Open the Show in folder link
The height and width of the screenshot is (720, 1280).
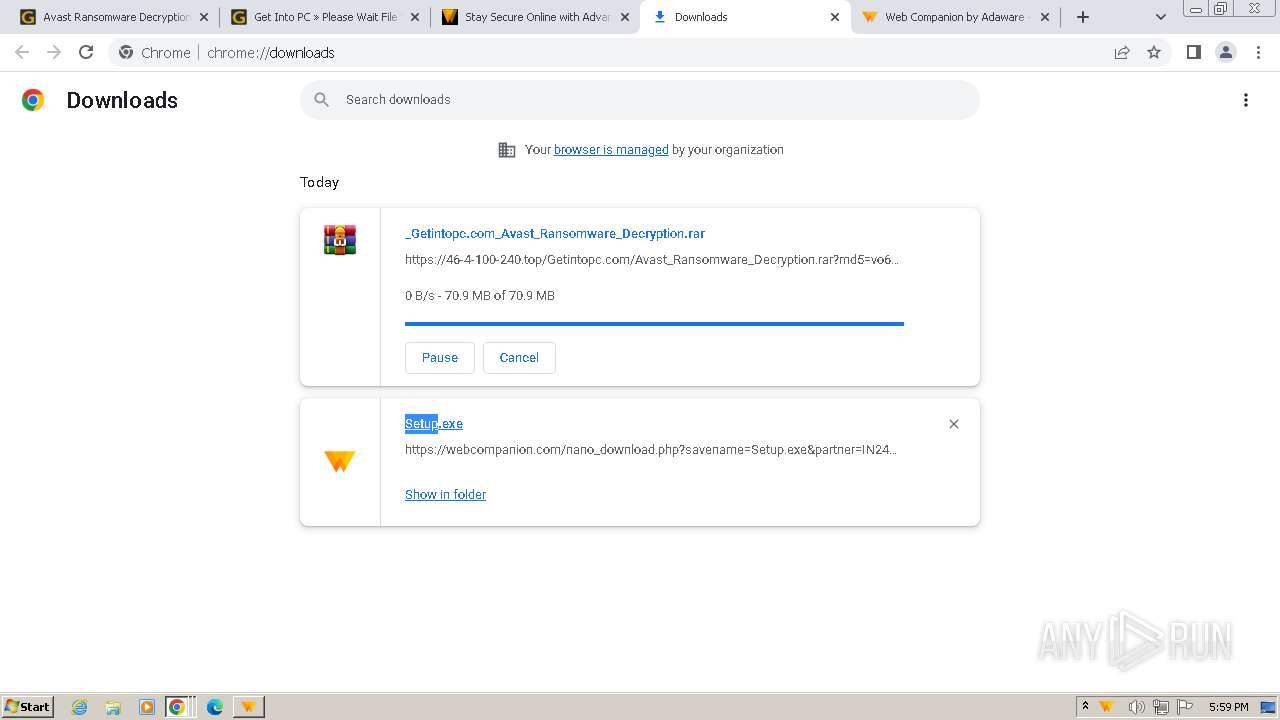445,495
